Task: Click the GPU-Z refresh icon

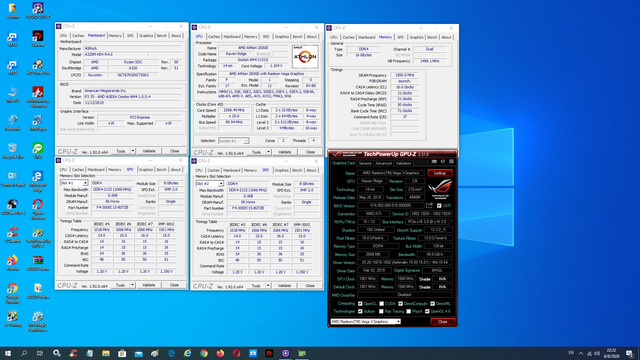Action: point(443,162)
